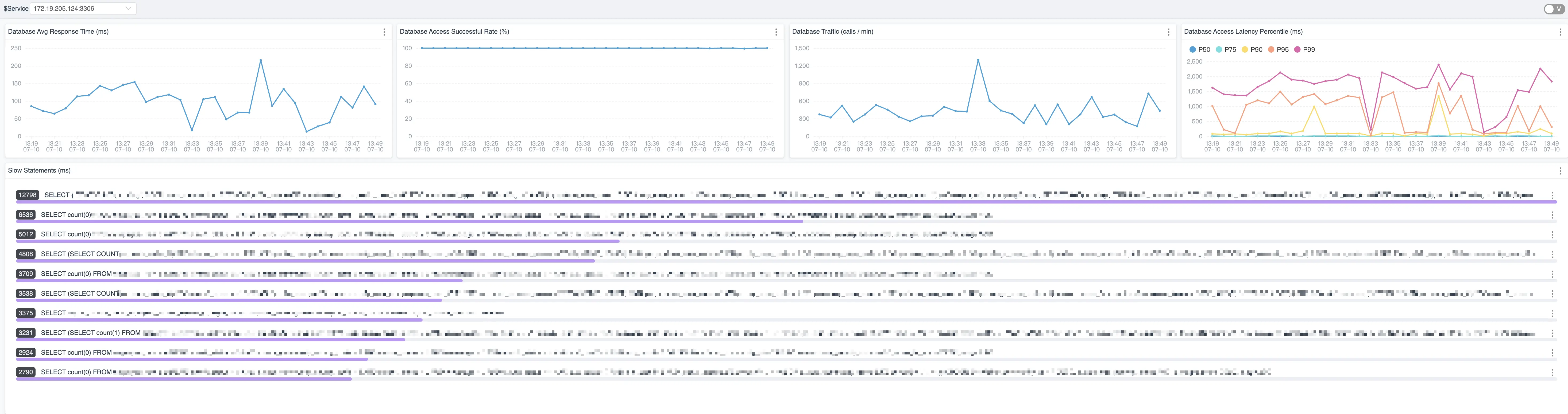1568x414 pixels.
Task: Open Database Avg Response Time panel menu
Action: click(384, 32)
